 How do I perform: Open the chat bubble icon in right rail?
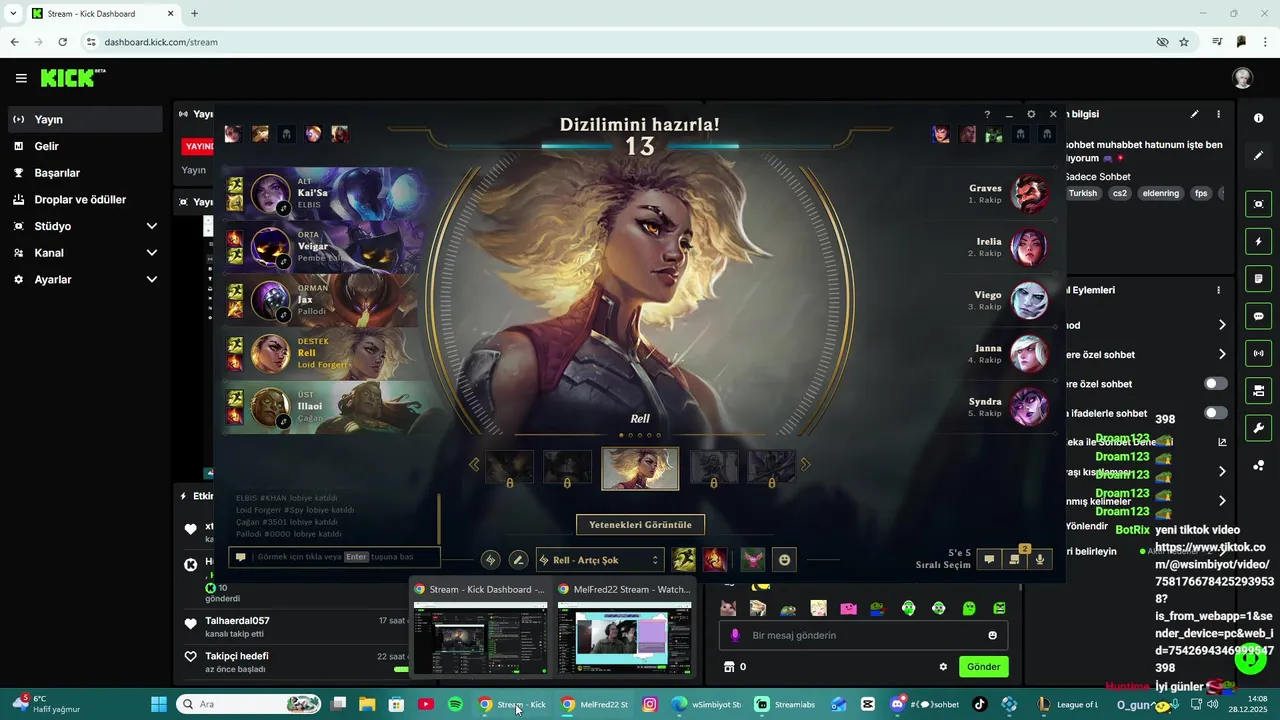1258,316
